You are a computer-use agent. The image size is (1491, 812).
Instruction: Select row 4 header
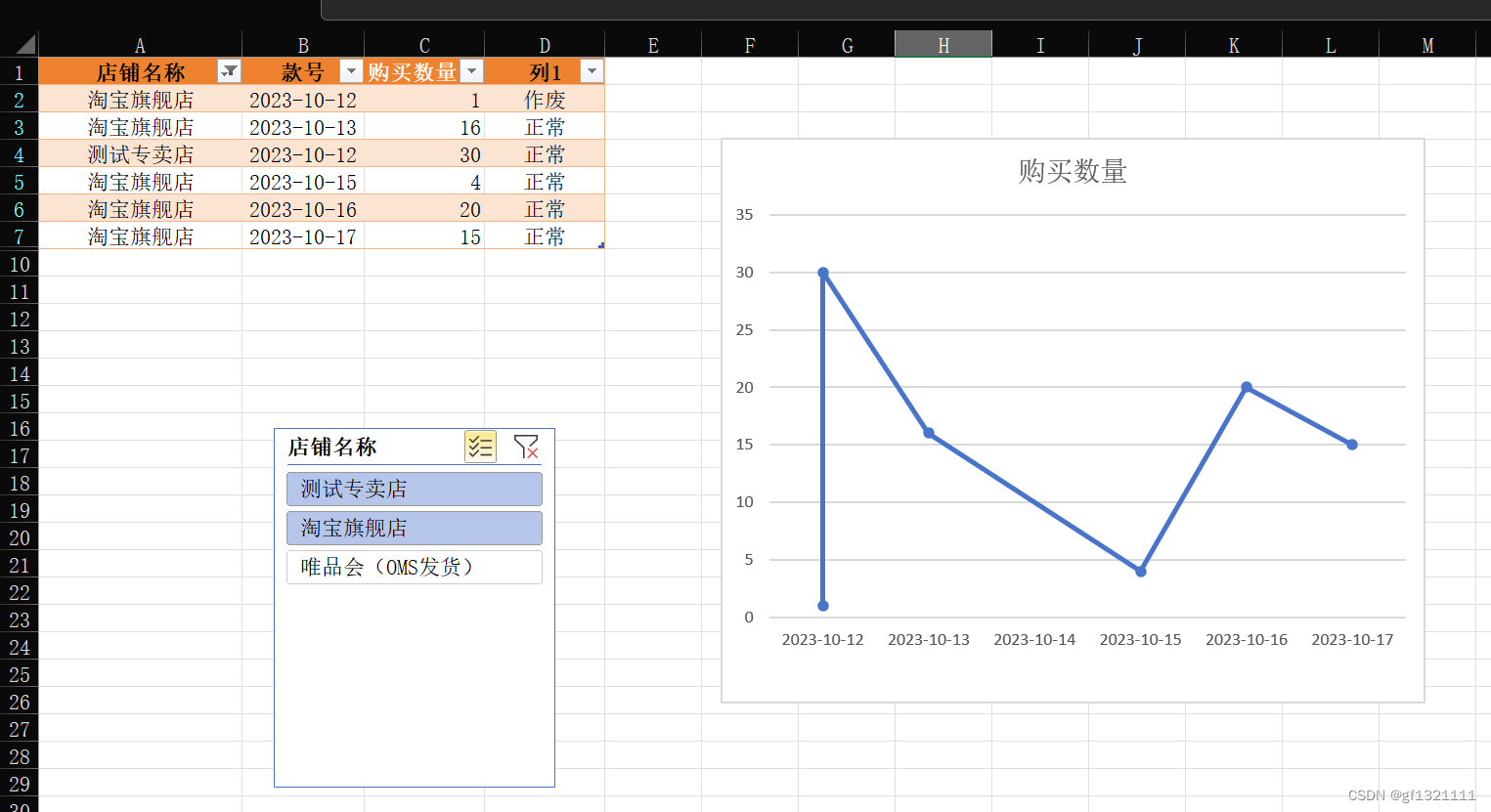coord(19,154)
